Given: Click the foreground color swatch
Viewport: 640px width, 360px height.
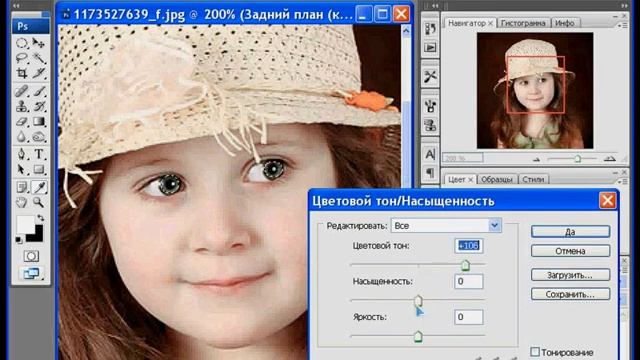Looking at the screenshot, I should click(x=25, y=224).
